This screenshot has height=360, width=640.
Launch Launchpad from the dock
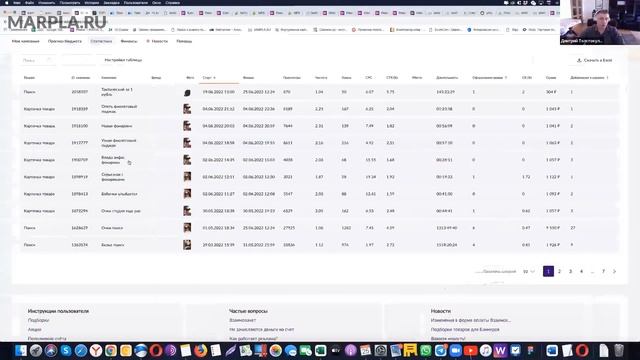click(36, 351)
